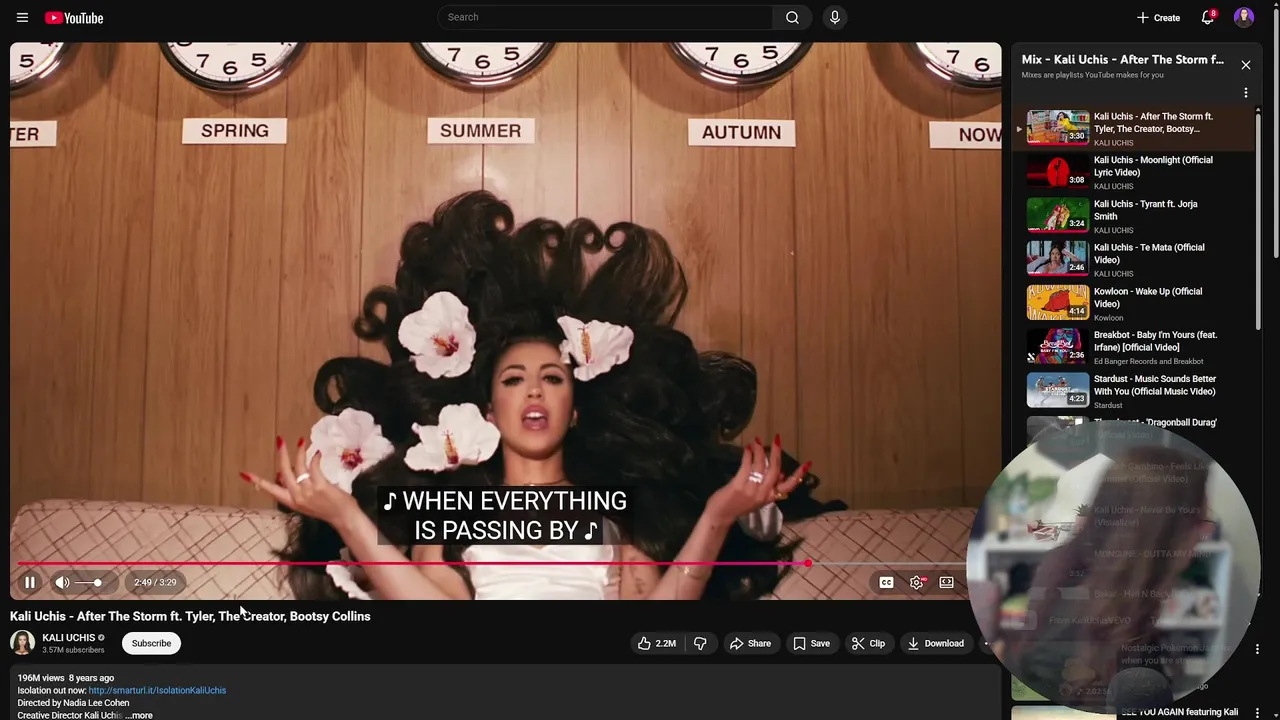Viewport: 1280px width, 720px height.
Task: Subscribe to KALI UCHIS
Action: pyautogui.click(x=151, y=643)
